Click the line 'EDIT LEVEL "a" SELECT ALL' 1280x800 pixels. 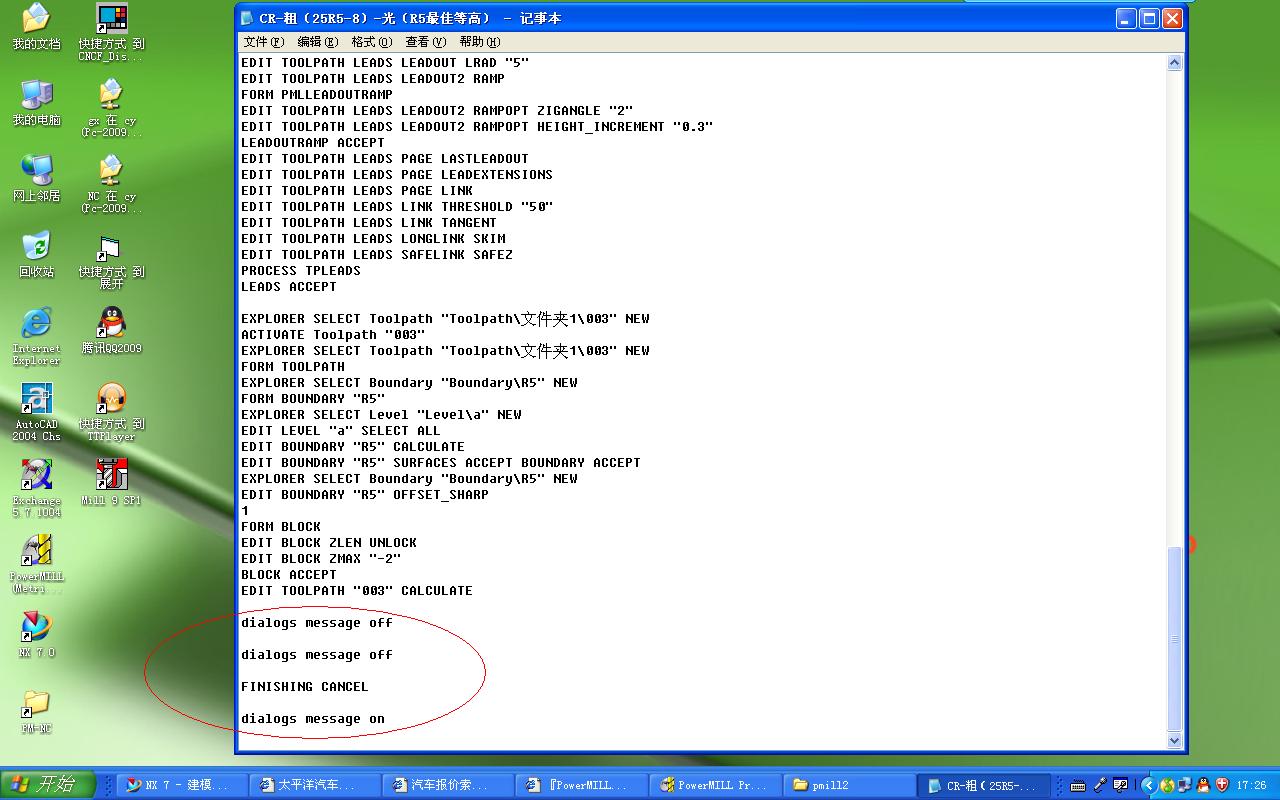point(341,431)
